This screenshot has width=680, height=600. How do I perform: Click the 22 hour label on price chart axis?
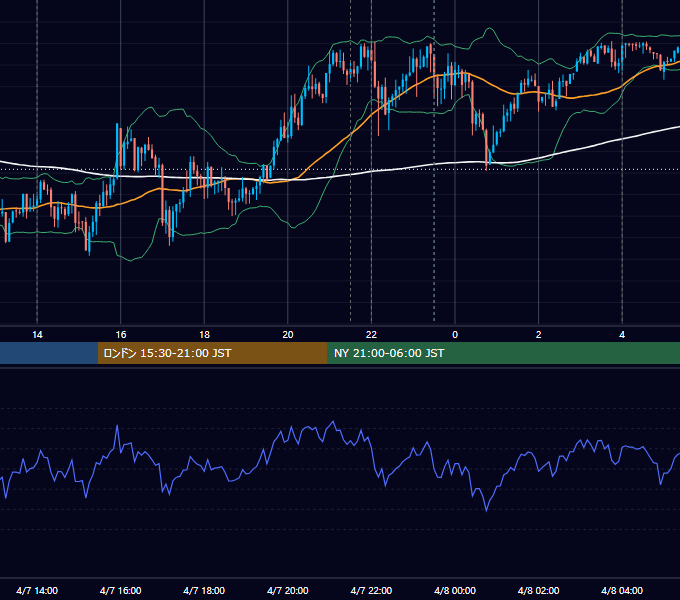pos(371,335)
